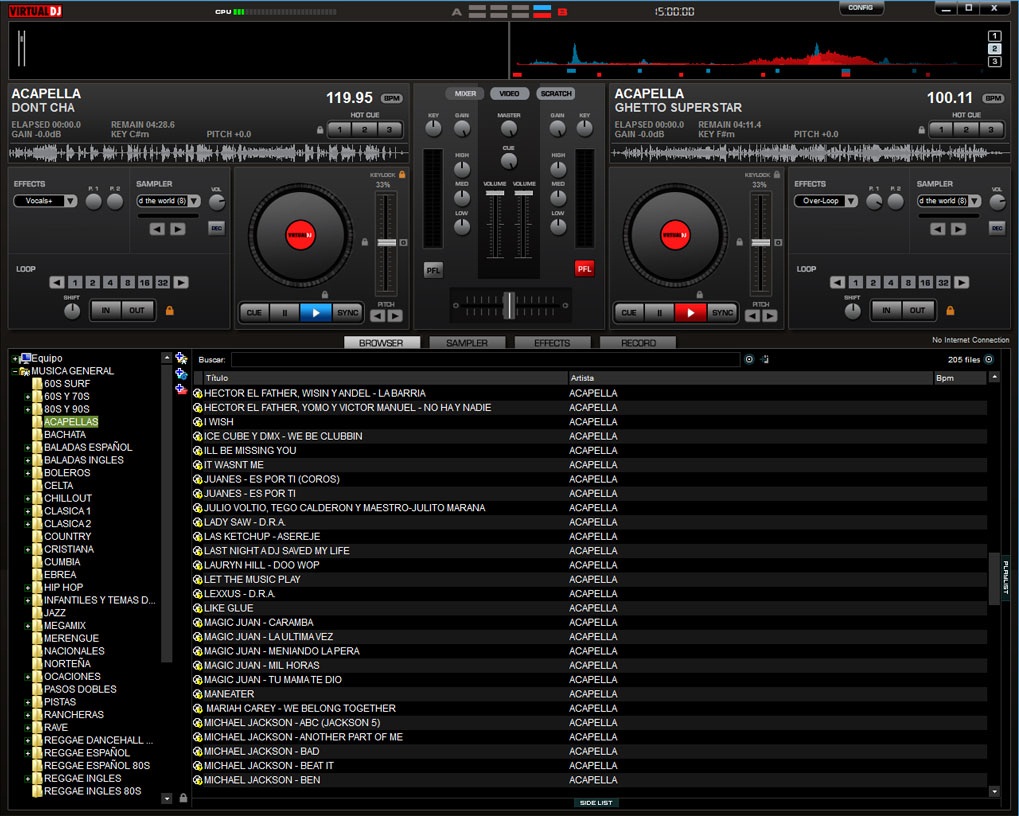Screen dimensions: 1019x816
Task: Nudge left deck pitch down arrow
Action: [x=378, y=316]
